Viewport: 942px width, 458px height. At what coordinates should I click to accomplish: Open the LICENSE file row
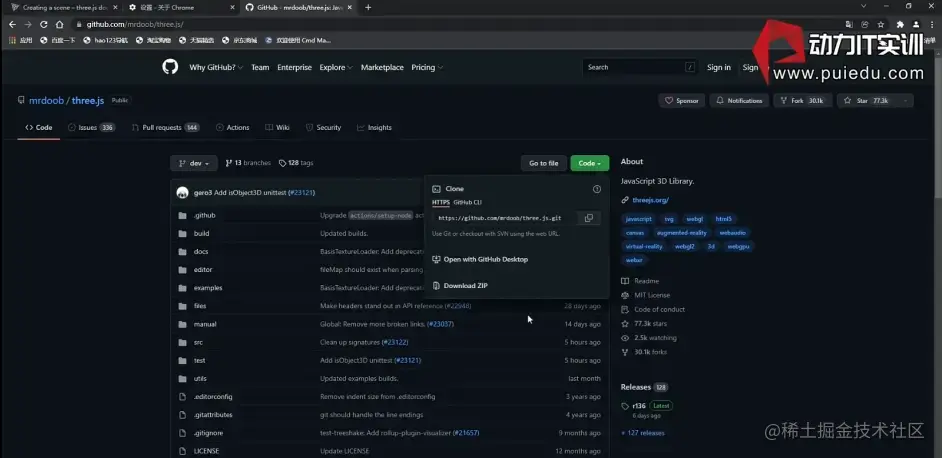[x=389, y=451]
